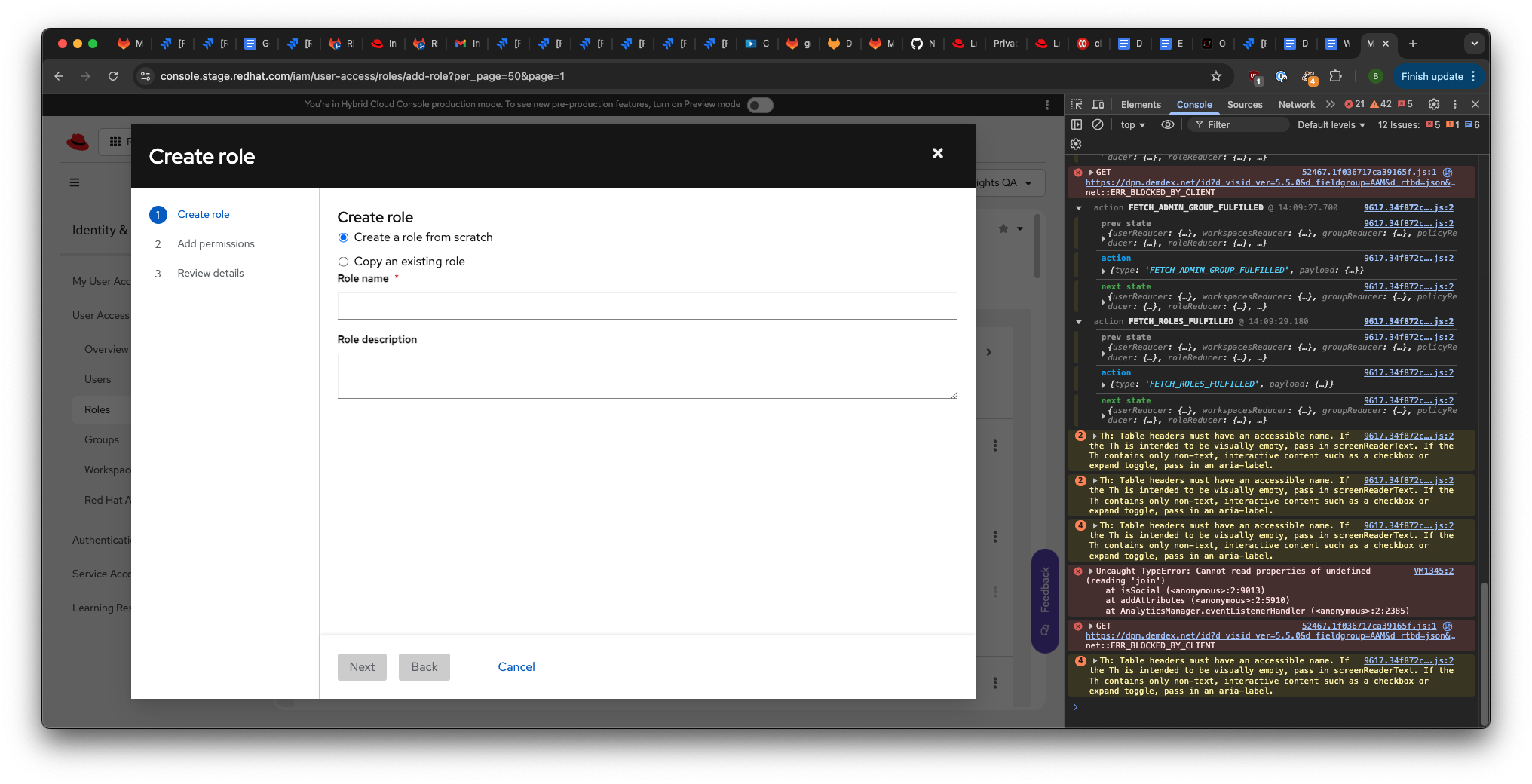Screen dimensions: 1532x784
Task: Bookmark this page with the star icon
Action: coord(1215,76)
